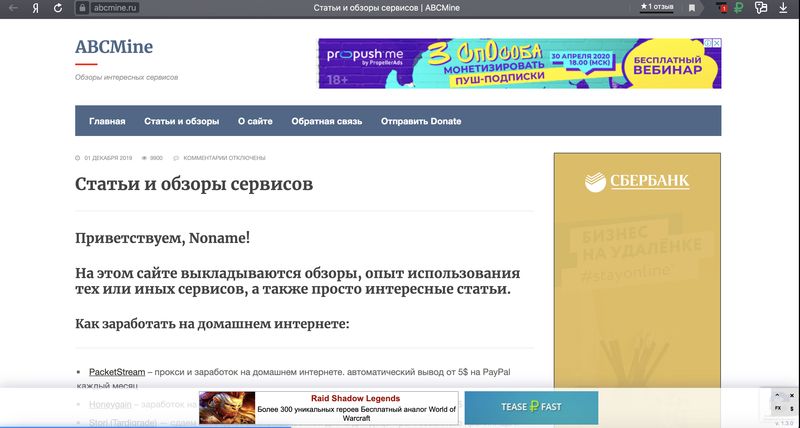The image size is (800, 428).
Task: Click the FX button in corner widget
Action: pos(777,408)
